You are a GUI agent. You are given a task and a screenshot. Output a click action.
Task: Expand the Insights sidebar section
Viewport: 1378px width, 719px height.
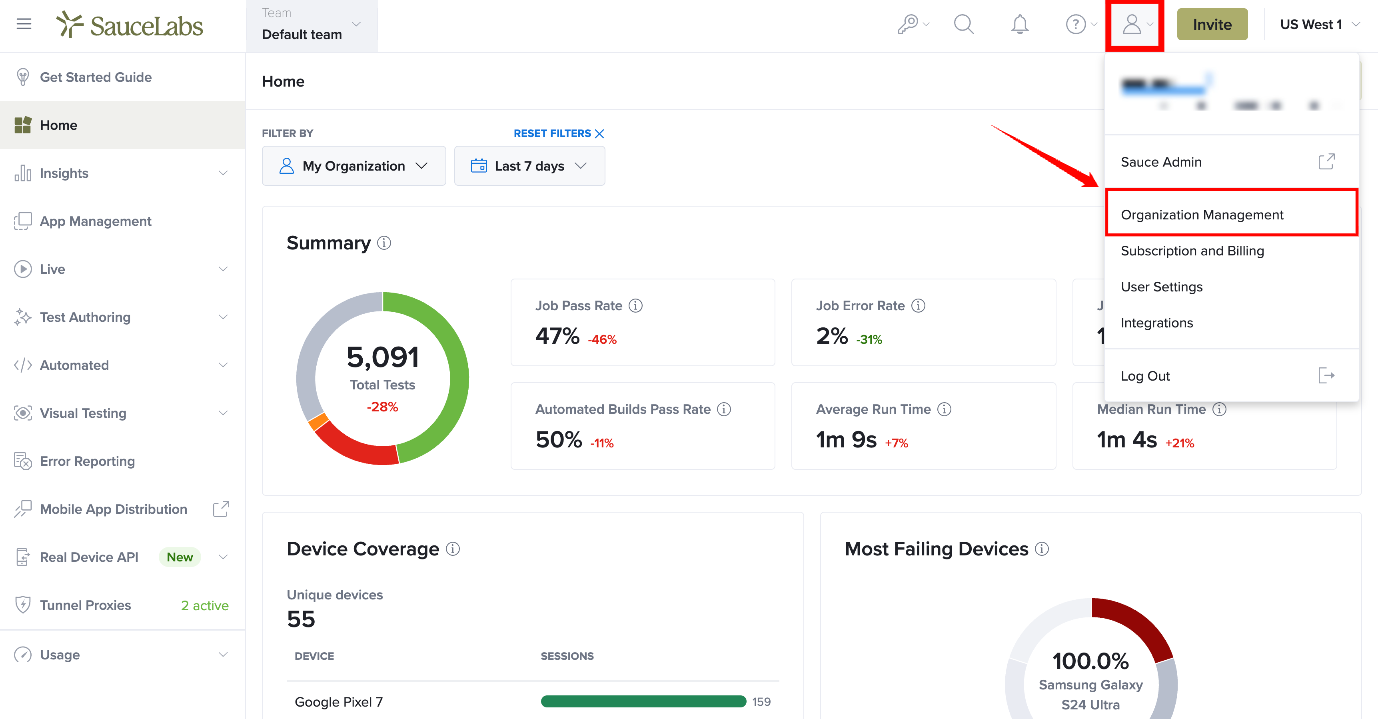pos(122,173)
